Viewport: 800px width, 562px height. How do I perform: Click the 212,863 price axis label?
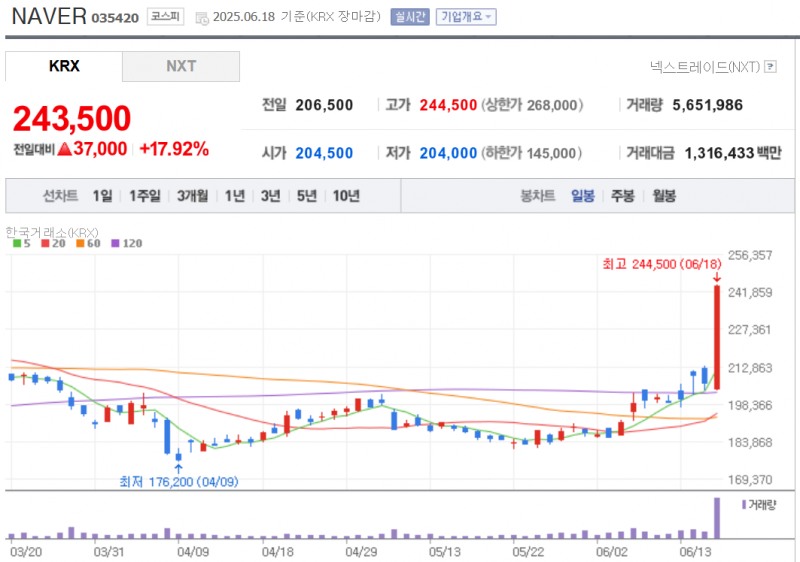[x=749, y=368]
